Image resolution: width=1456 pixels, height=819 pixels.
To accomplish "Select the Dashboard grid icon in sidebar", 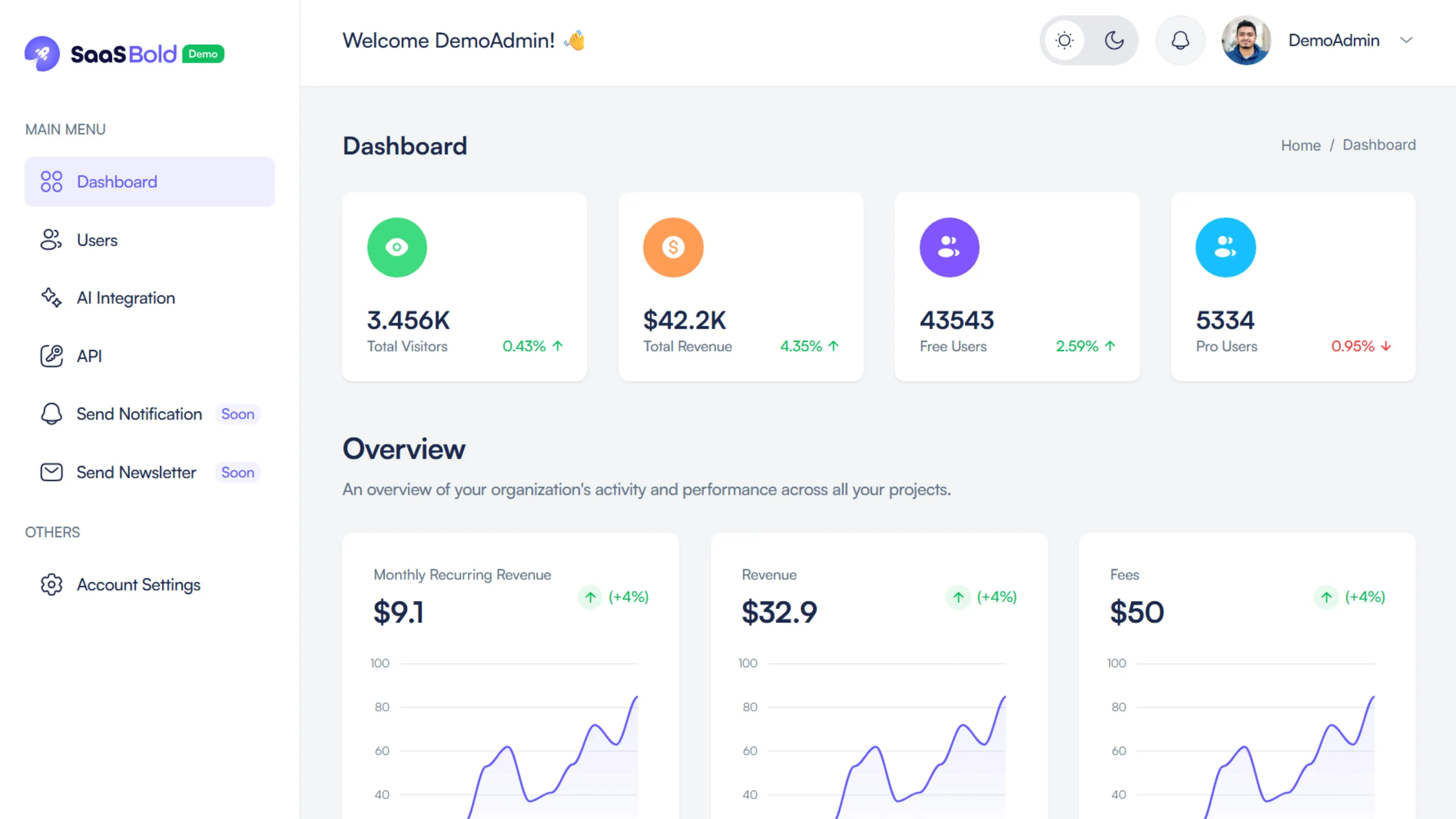I will pos(52,182).
